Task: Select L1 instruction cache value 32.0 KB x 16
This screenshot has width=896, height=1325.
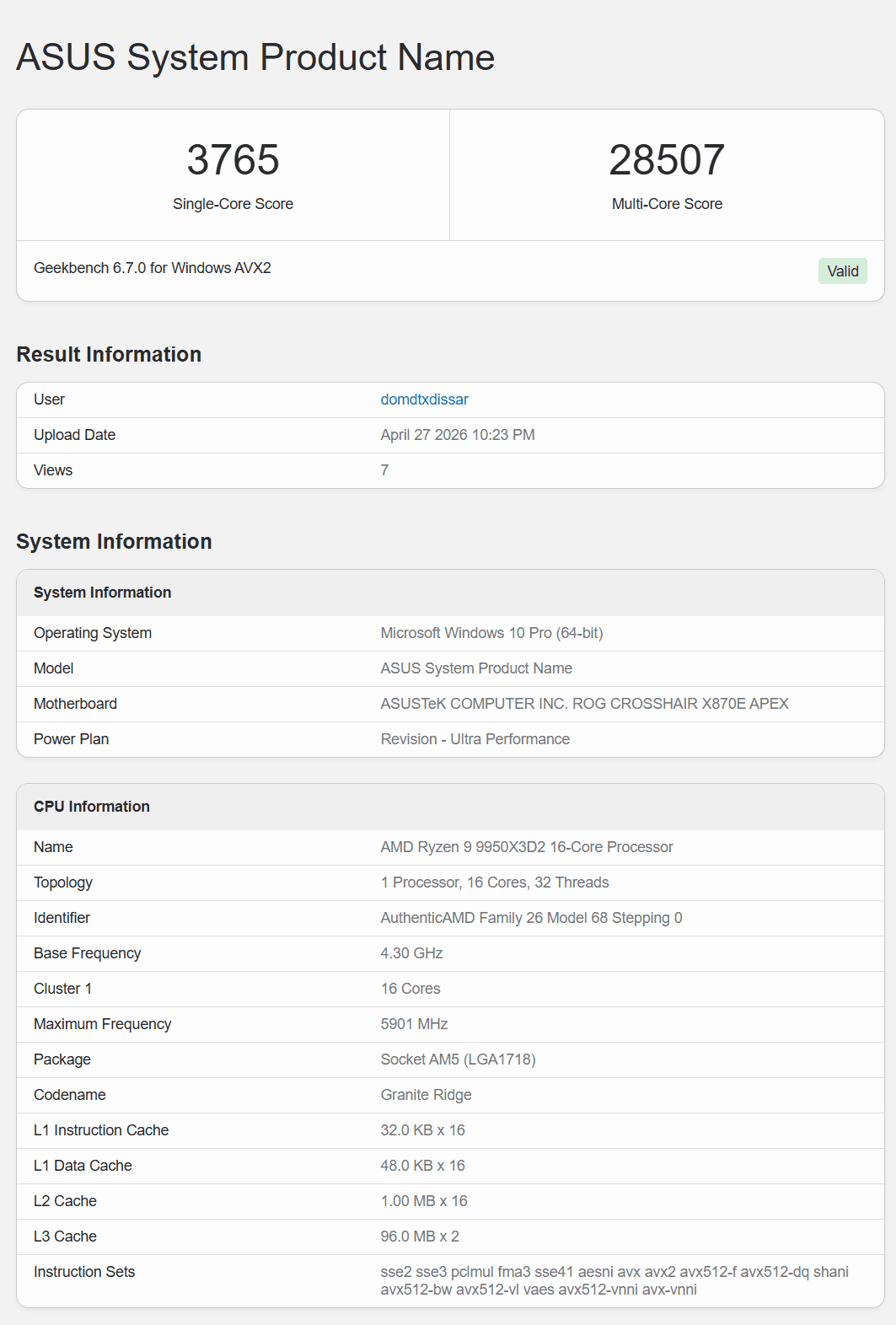Action: point(422,1130)
